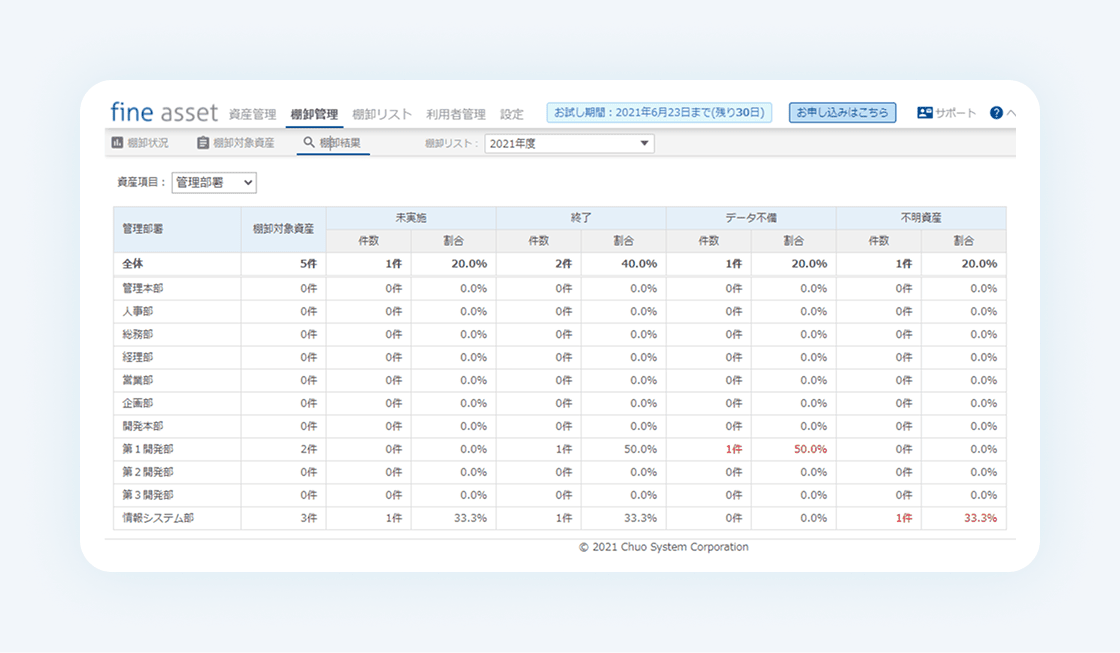1120x653 pixels.
Task: Click the 全体 row label
Action: 133,264
